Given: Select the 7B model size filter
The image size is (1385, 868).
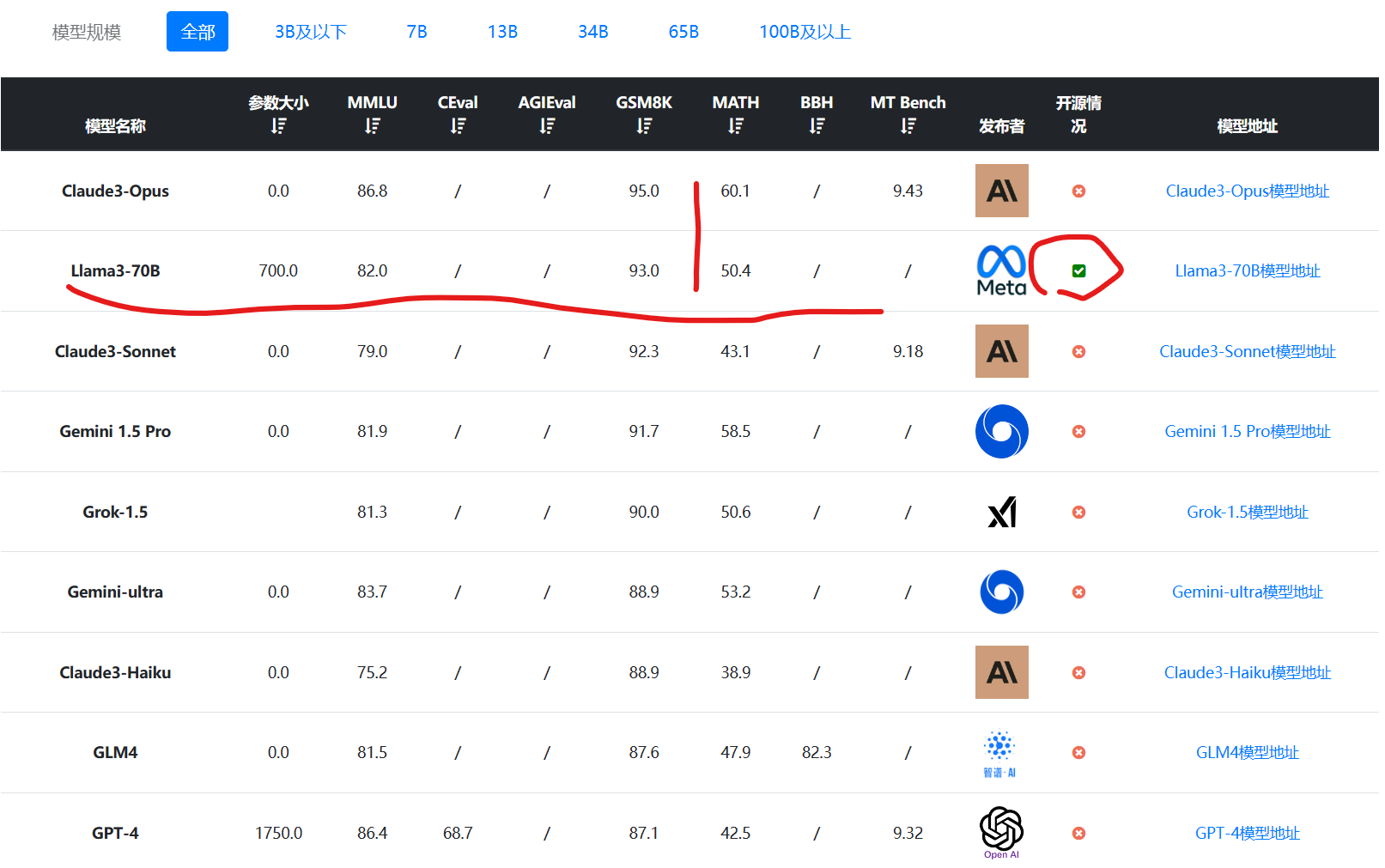Looking at the screenshot, I should pyautogui.click(x=416, y=32).
